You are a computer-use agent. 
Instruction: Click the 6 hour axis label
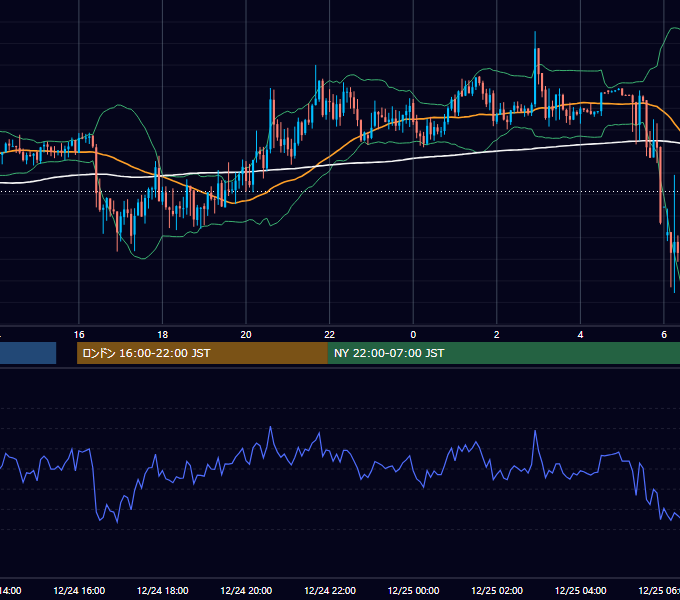tap(664, 335)
